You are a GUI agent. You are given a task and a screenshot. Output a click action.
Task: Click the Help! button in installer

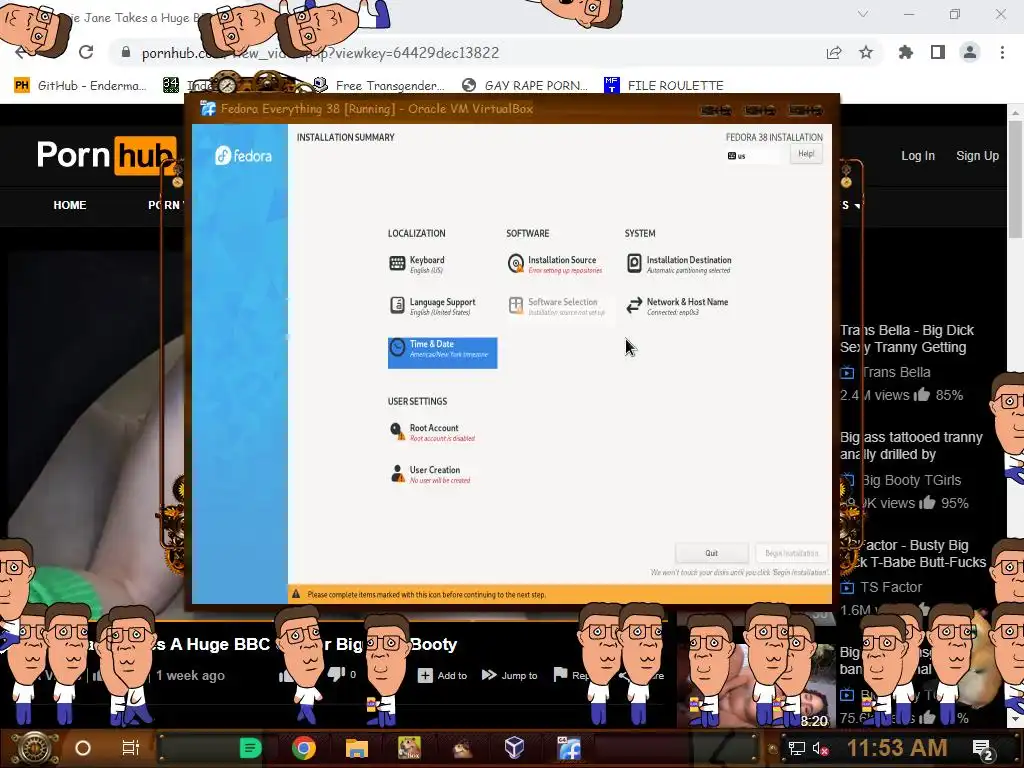(806, 154)
